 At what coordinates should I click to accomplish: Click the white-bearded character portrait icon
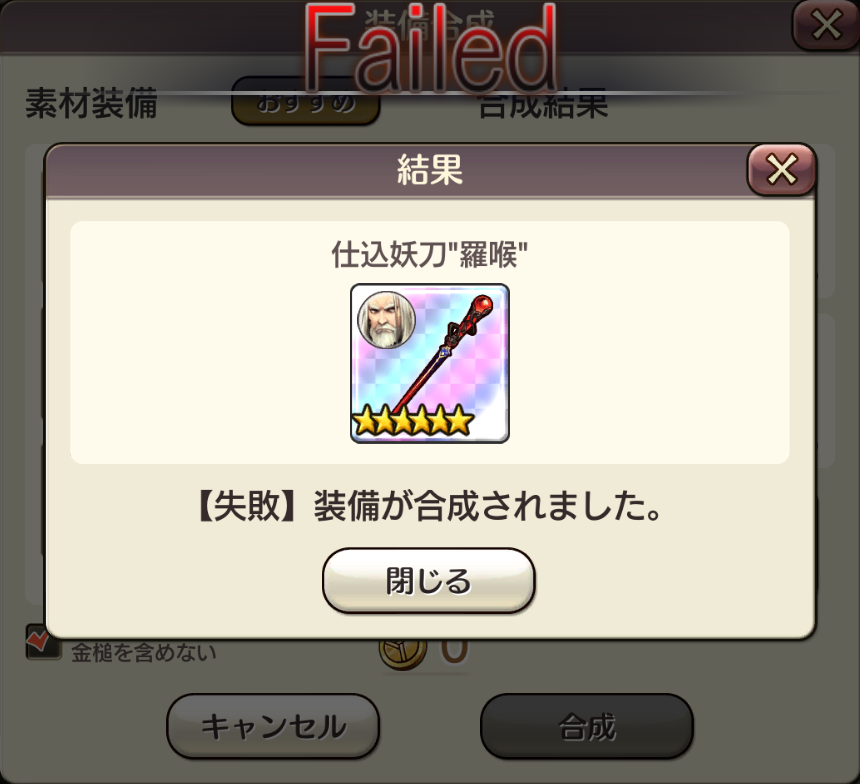(386, 320)
